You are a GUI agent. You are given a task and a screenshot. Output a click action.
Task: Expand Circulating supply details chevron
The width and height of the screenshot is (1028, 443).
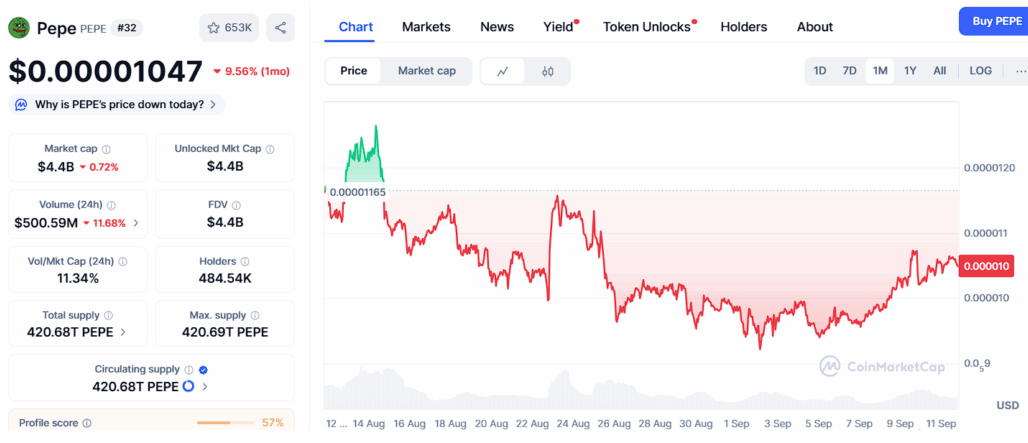point(205,386)
